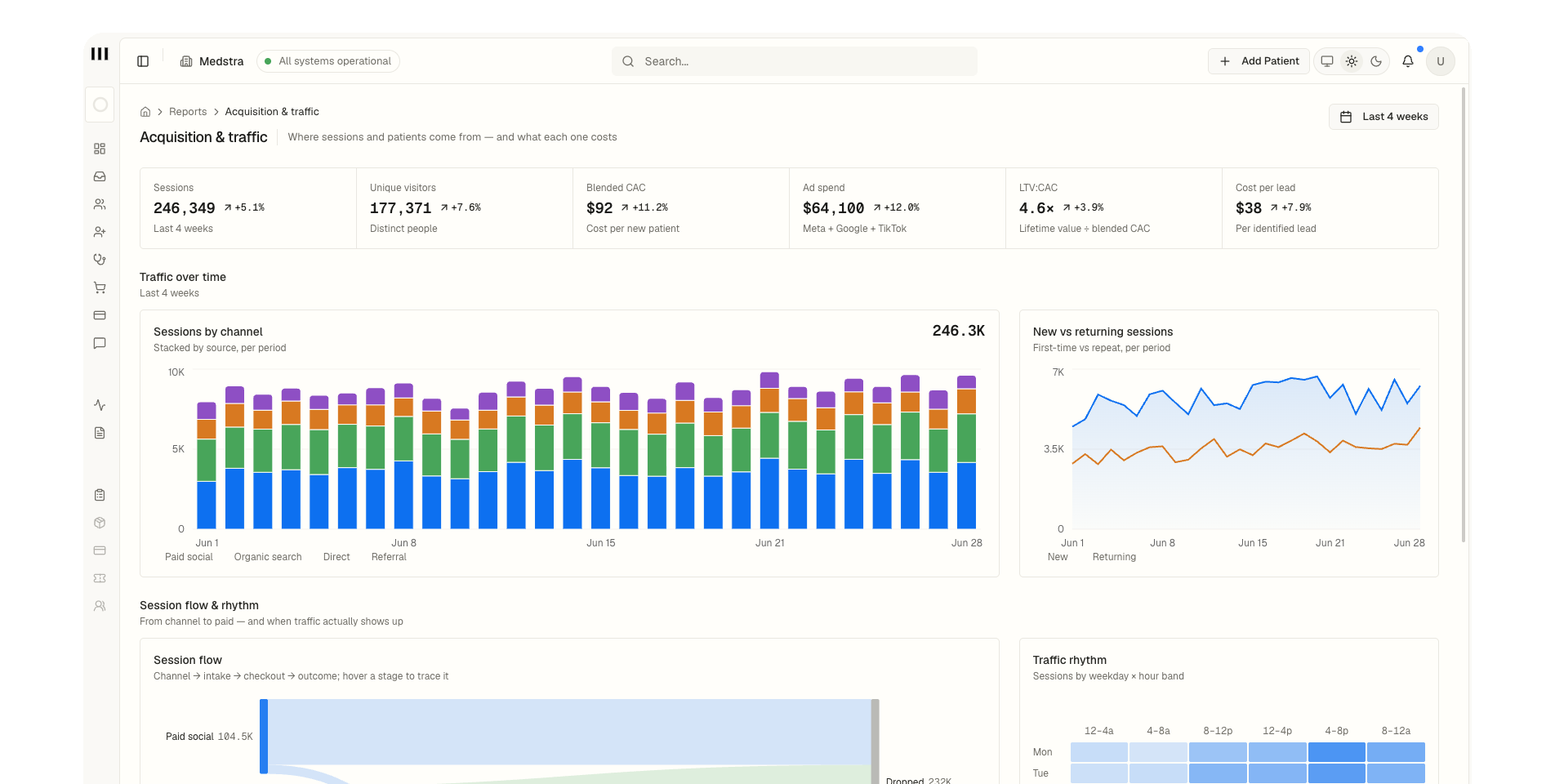Open the document report icon in sidebar
Viewport: 1555px width, 784px height.
pos(100,433)
